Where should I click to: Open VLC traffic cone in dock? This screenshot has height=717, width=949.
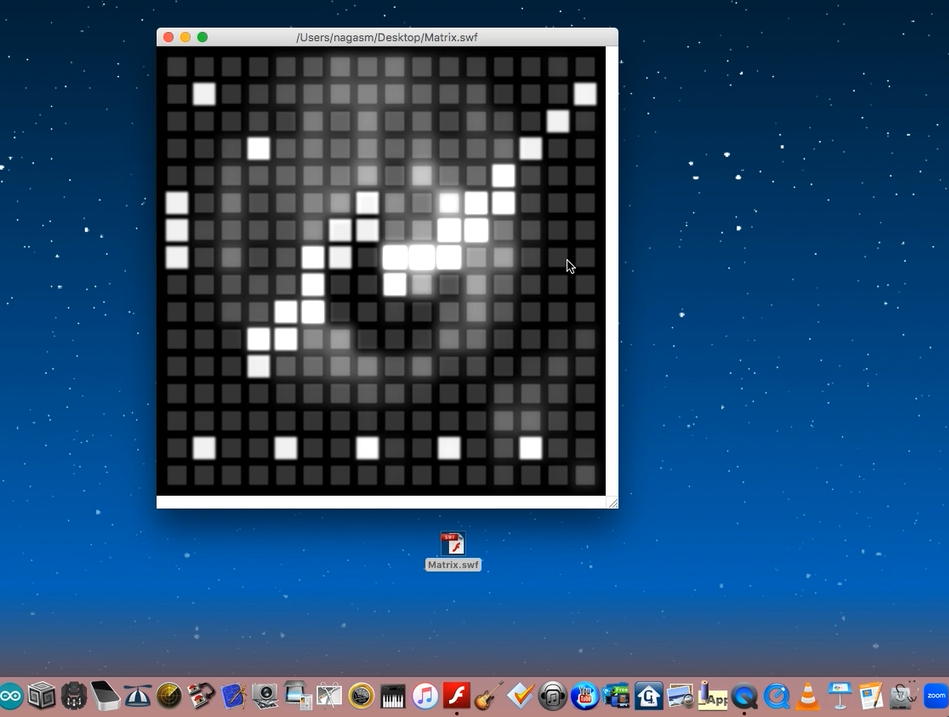pos(808,696)
